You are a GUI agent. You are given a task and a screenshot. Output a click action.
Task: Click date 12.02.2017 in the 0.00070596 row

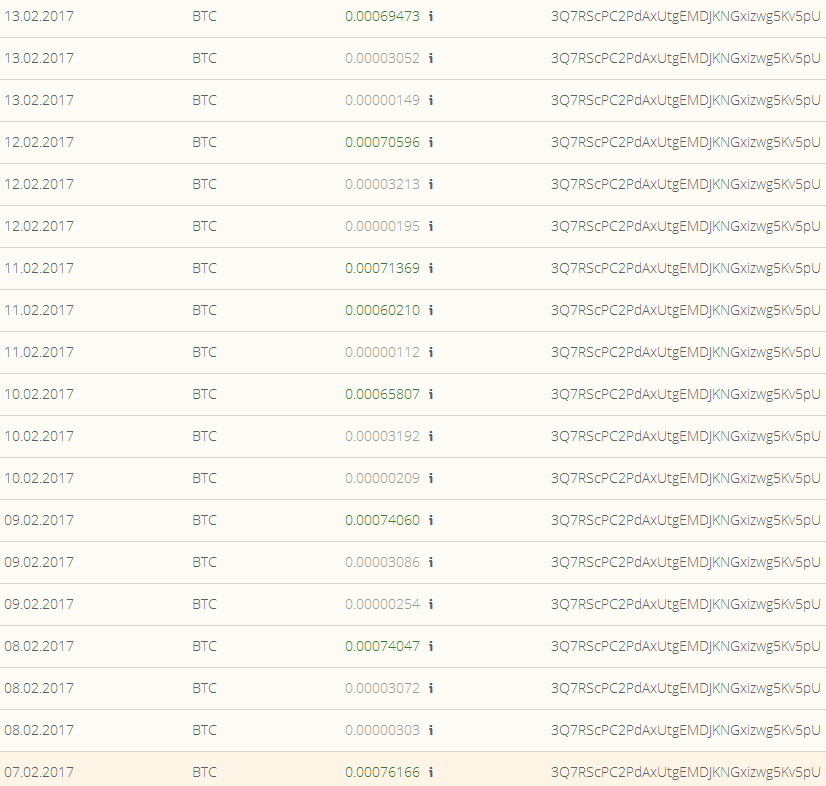[39, 142]
